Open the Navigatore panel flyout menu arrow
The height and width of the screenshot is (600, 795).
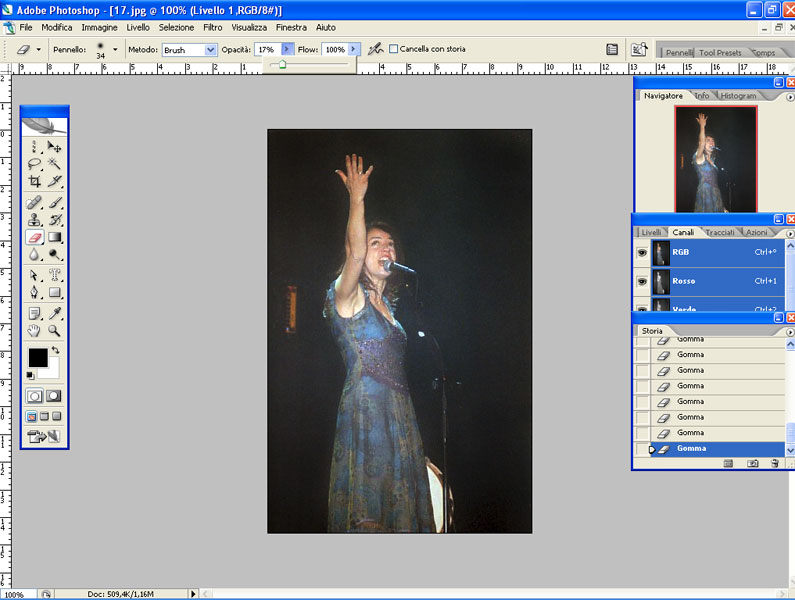coord(789,97)
